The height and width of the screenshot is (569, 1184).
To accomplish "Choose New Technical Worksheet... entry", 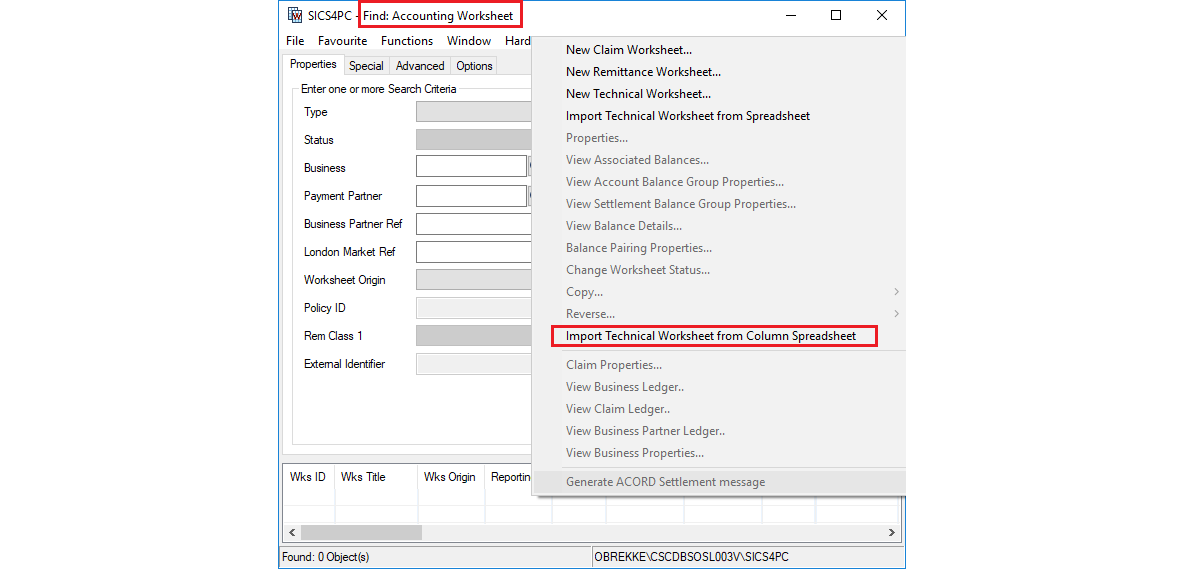I will point(638,94).
